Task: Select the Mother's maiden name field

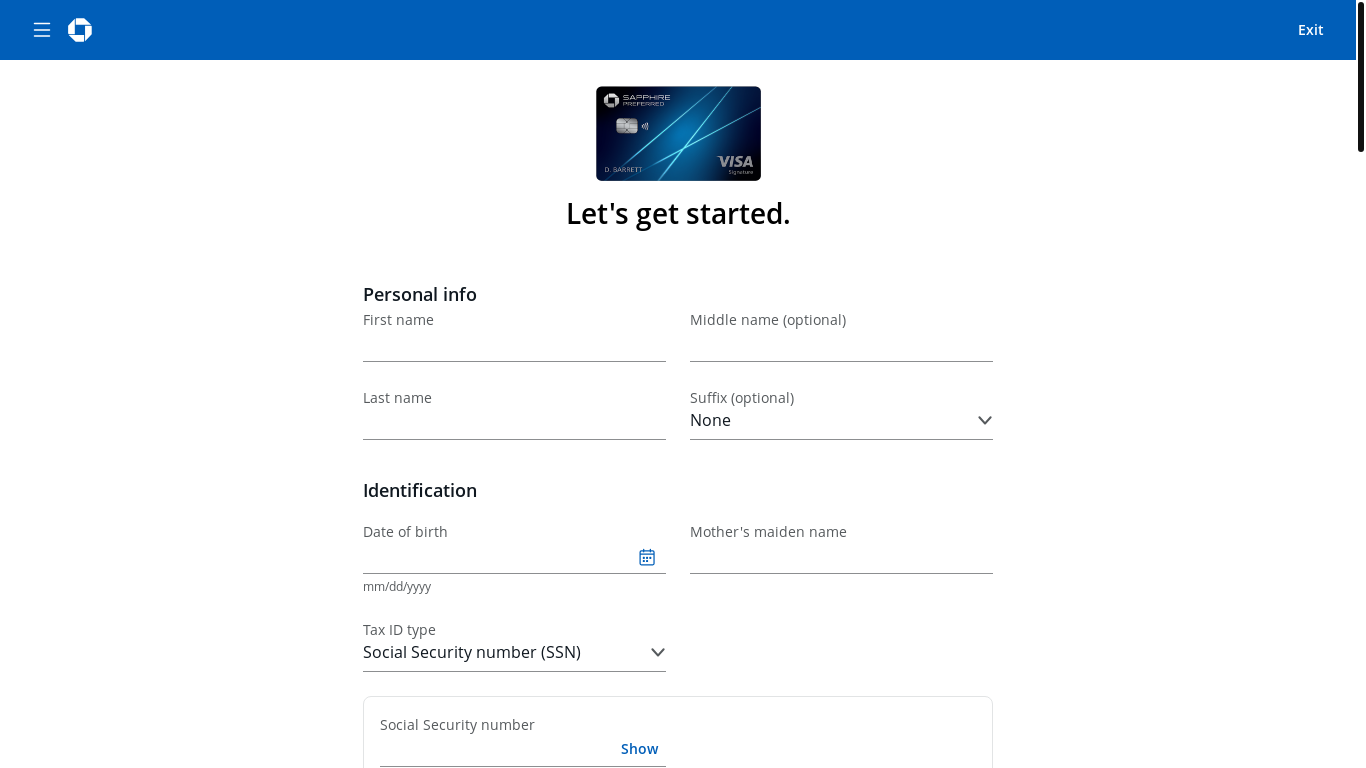Action: click(x=841, y=558)
